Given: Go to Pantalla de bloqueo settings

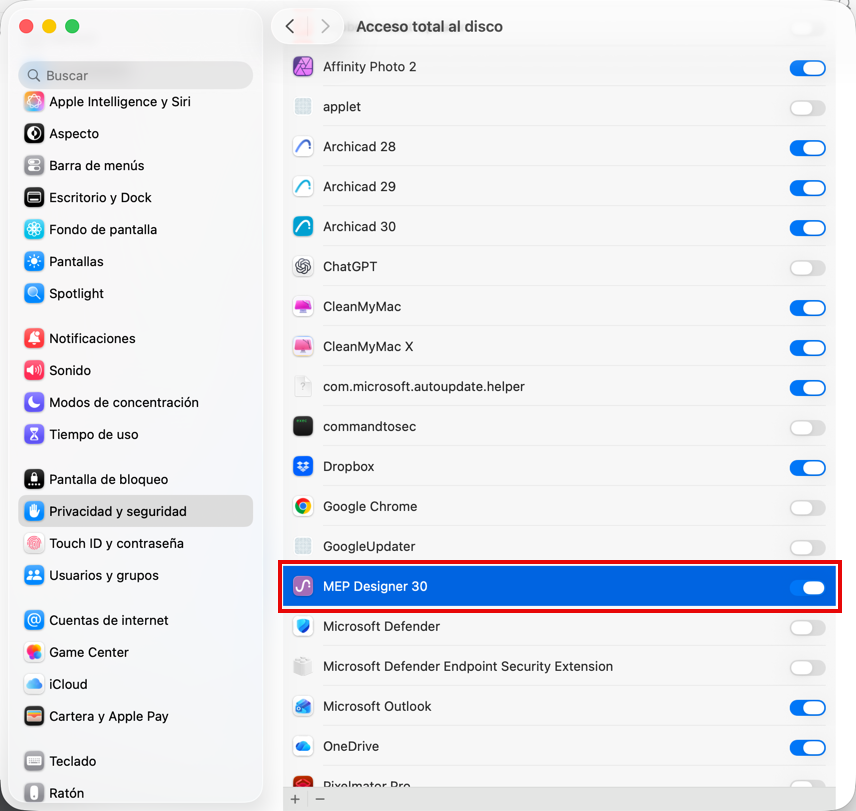Looking at the screenshot, I should [135, 479].
